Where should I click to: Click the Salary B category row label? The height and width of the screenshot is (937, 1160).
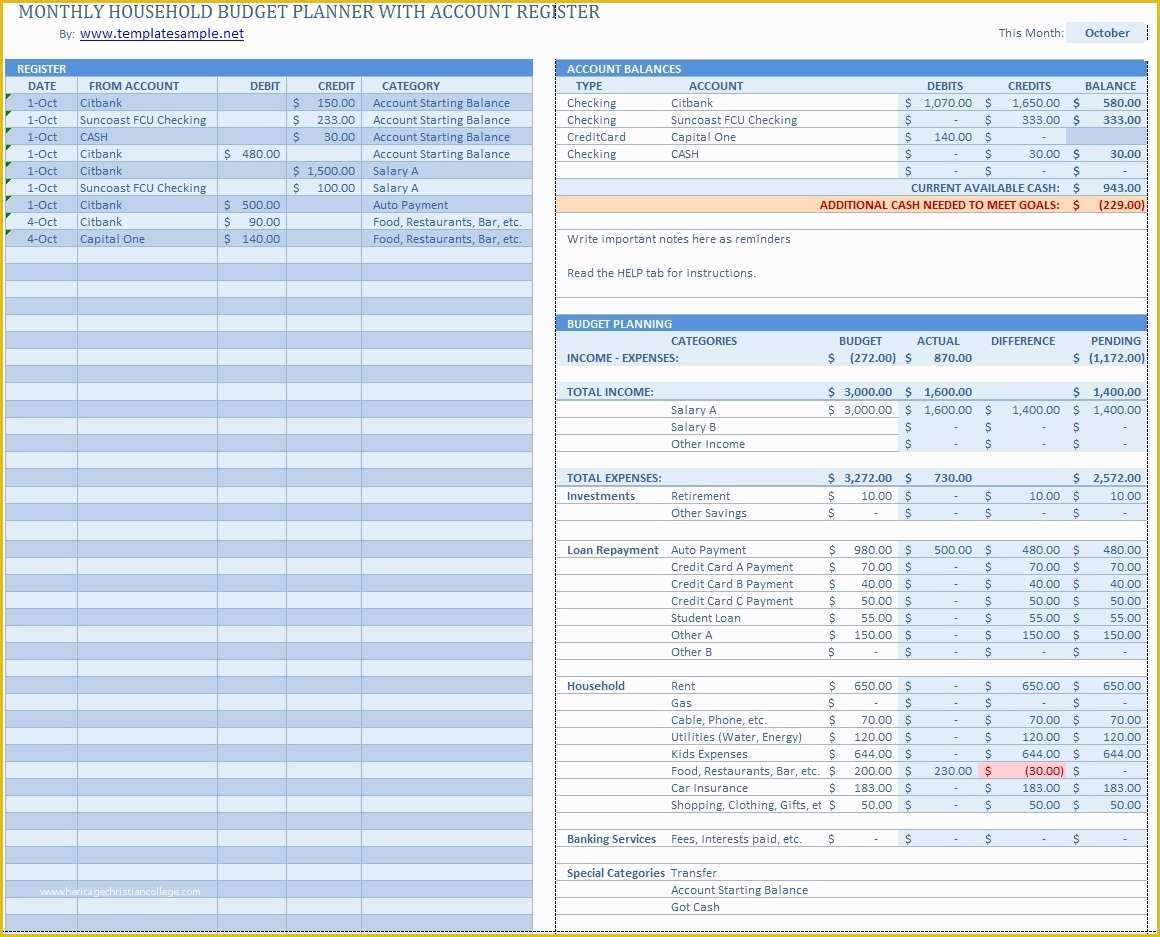(693, 427)
